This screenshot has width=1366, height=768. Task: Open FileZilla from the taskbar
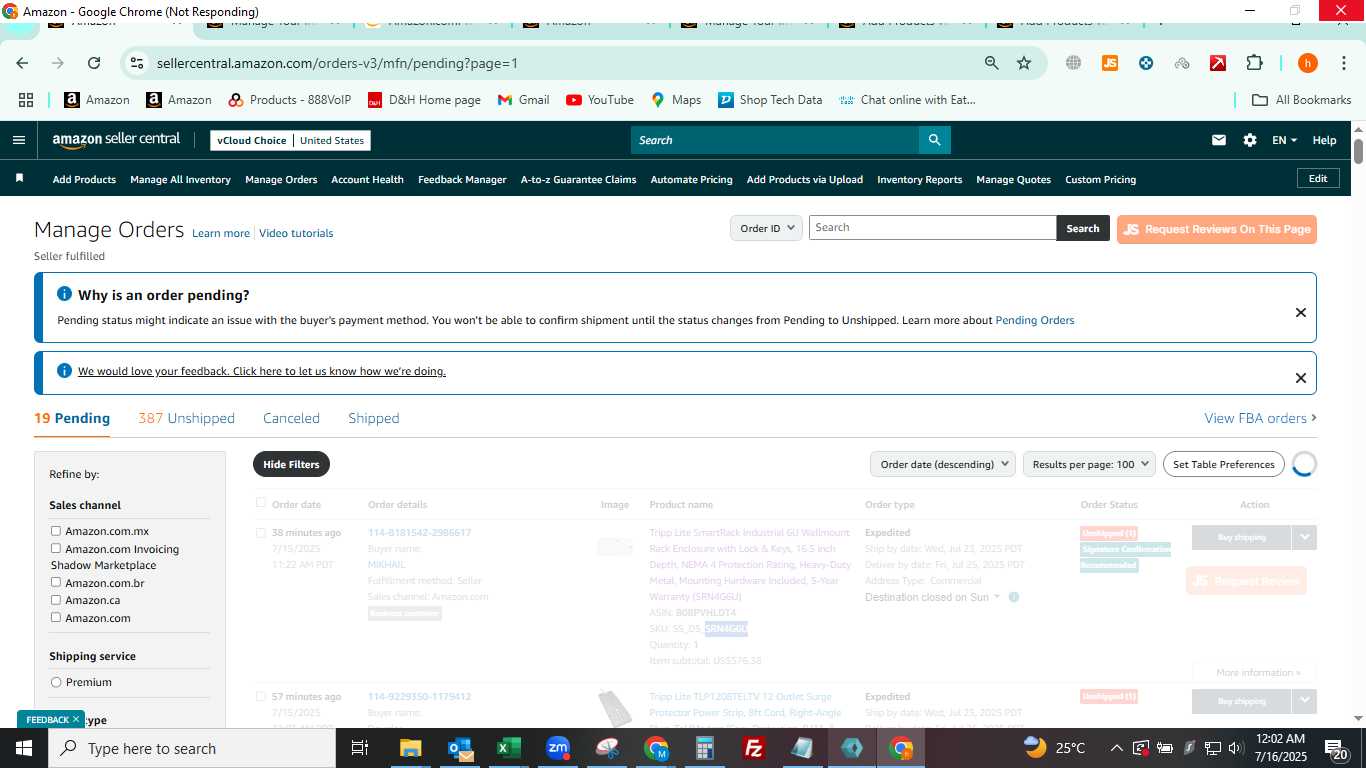[754, 748]
